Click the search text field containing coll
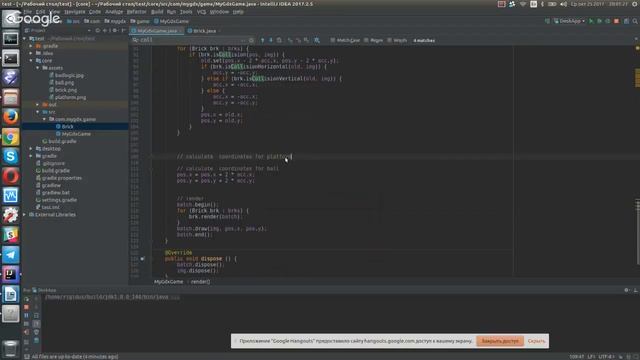This screenshot has height=360, width=640. (x=192, y=40)
